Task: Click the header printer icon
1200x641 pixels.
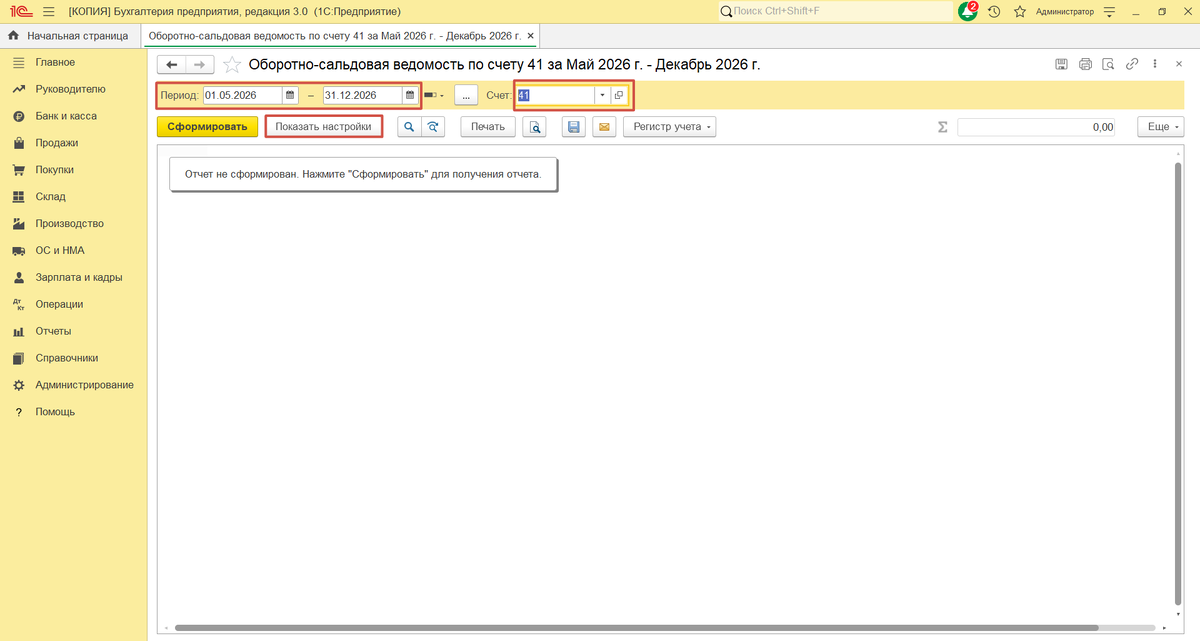Action: pos(1086,64)
